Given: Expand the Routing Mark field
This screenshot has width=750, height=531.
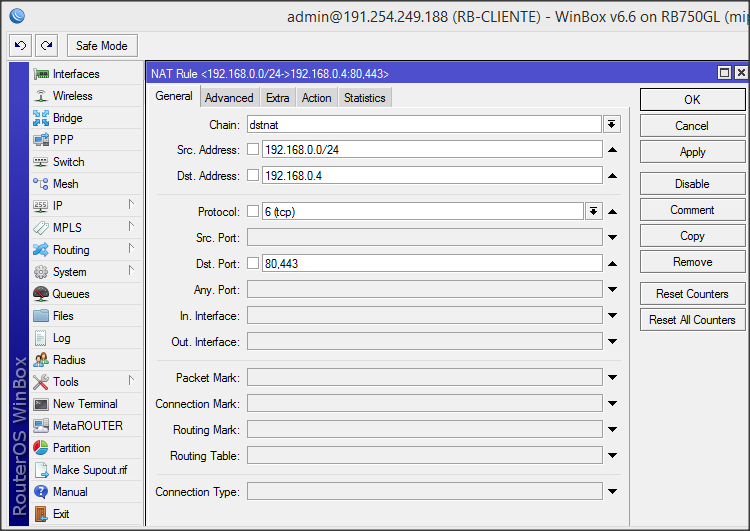Looking at the screenshot, I should 612,429.
